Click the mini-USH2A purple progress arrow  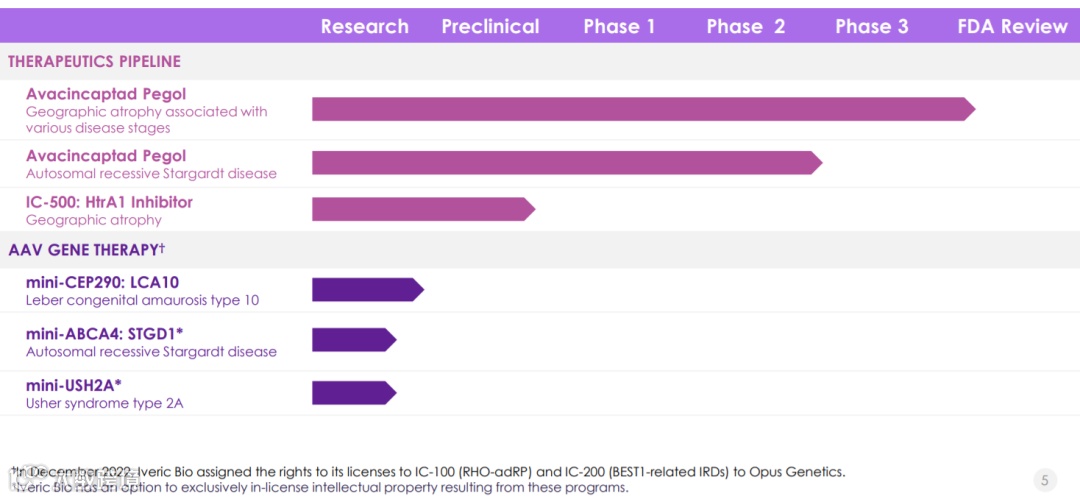point(353,393)
